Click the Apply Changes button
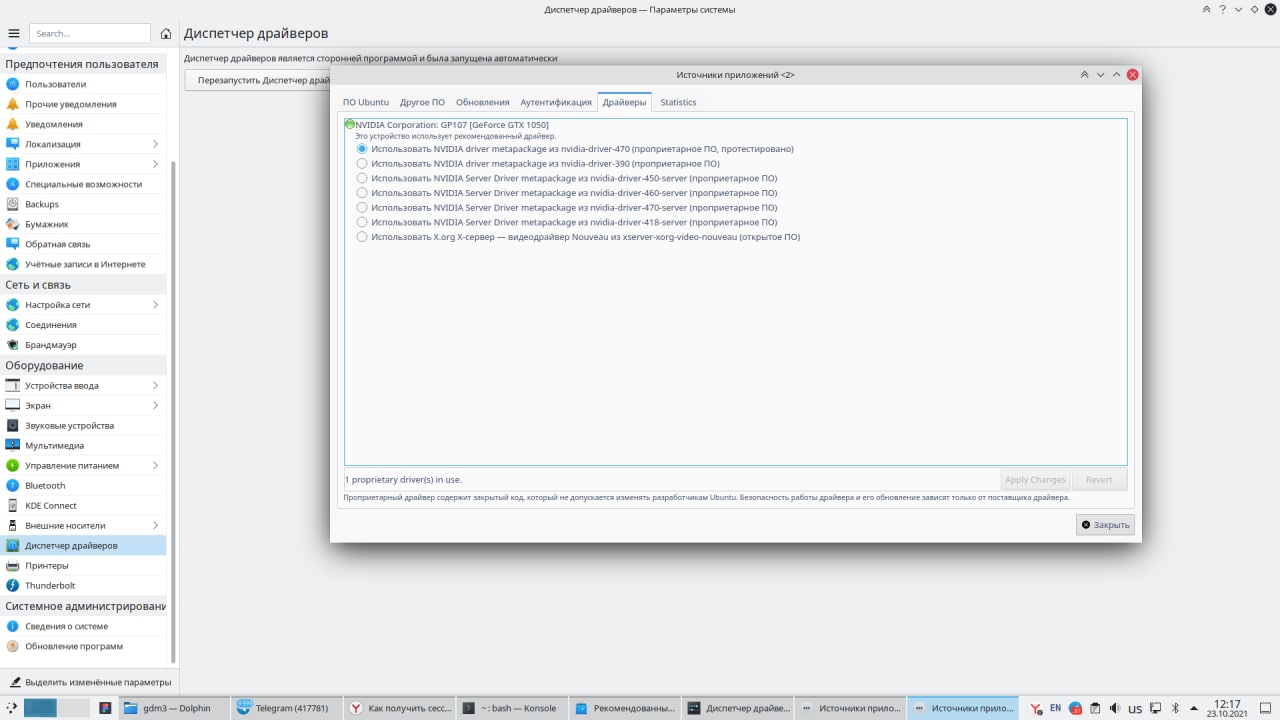This screenshot has width=1280, height=720. point(1035,479)
